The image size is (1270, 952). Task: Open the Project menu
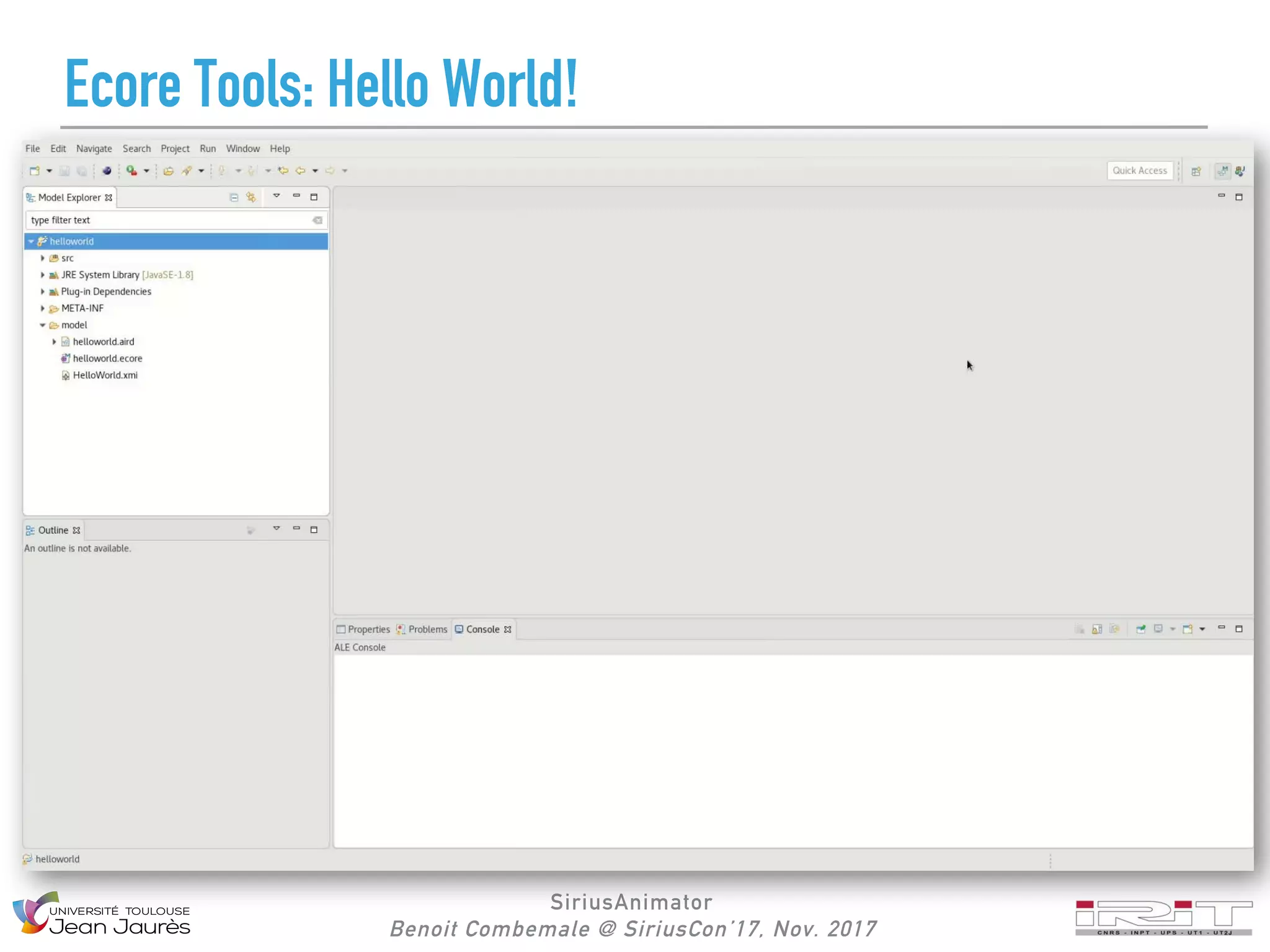coord(175,149)
